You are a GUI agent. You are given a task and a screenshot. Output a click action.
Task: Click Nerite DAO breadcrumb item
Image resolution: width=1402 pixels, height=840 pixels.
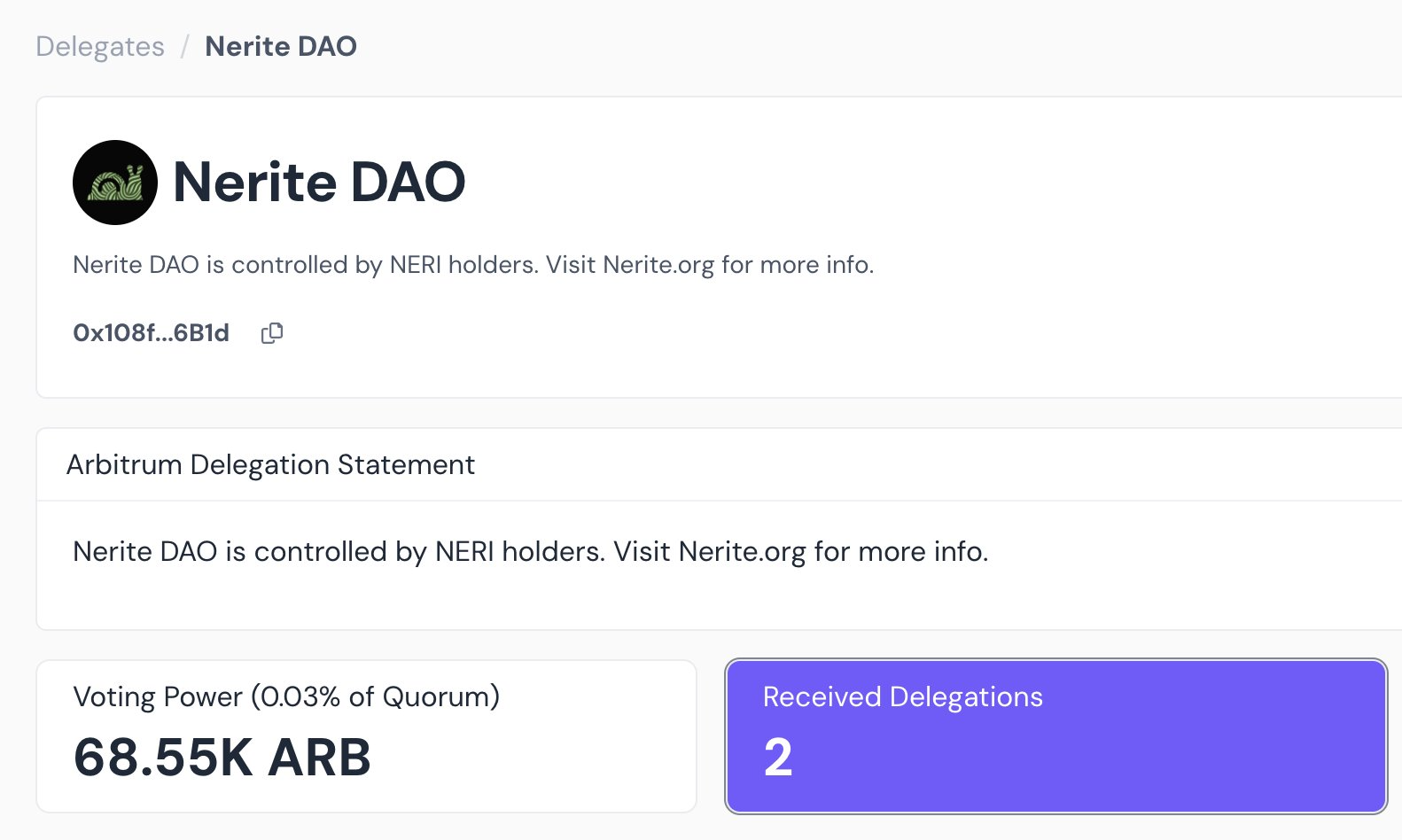pos(281,46)
